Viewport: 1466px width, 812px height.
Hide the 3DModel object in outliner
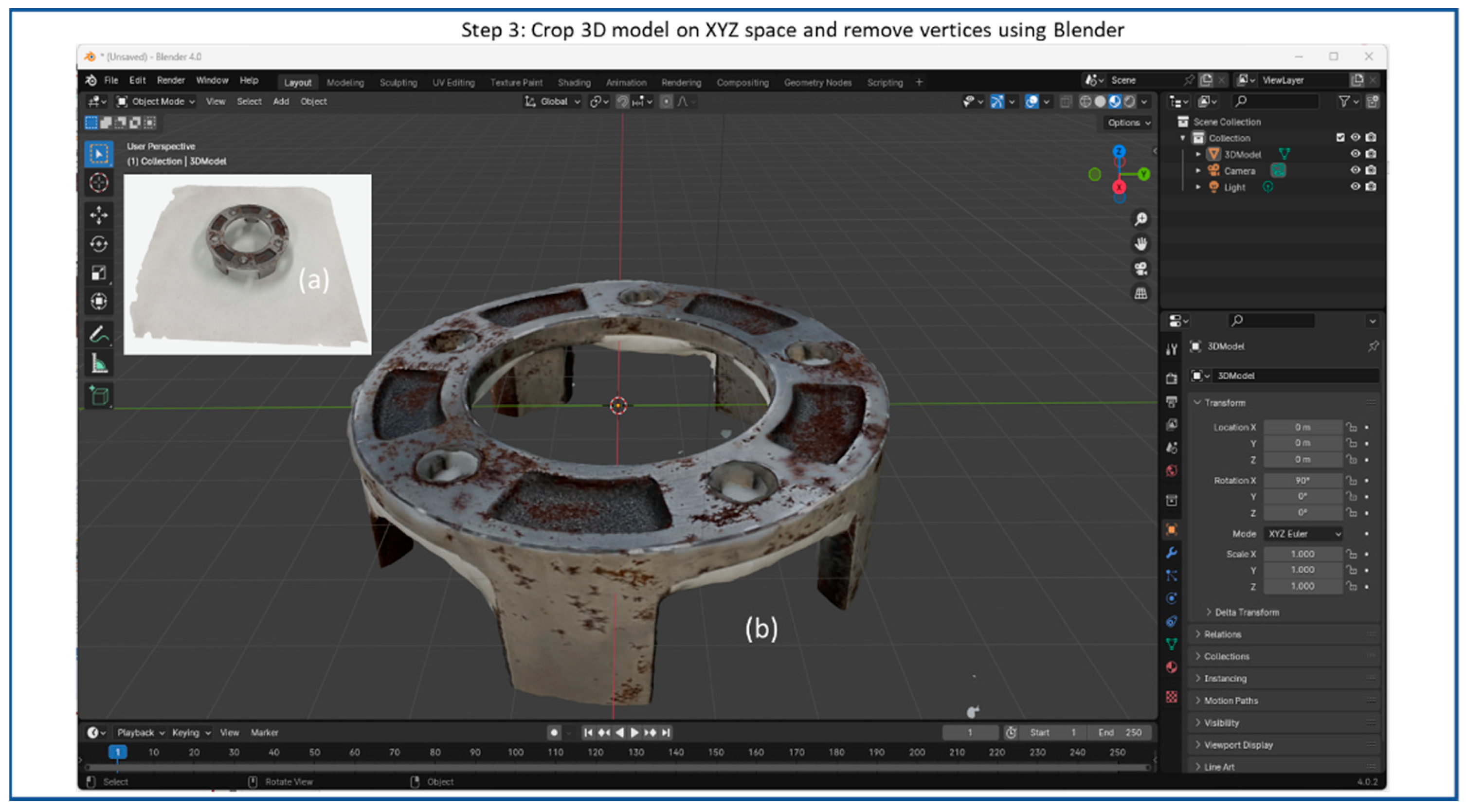(1355, 154)
